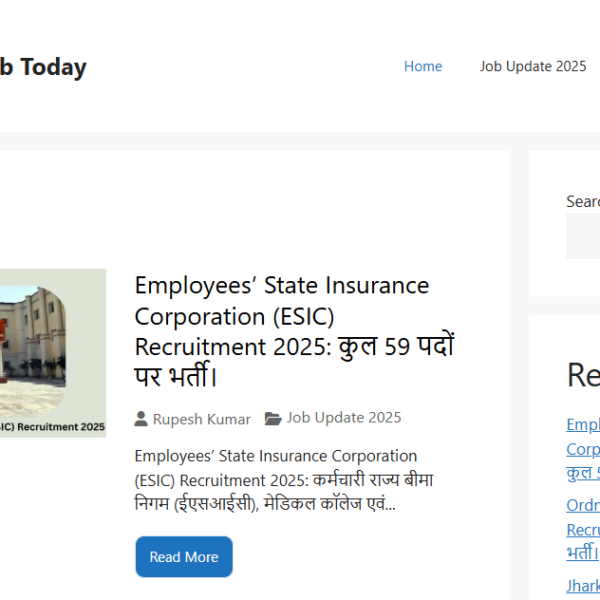Click the sidebar search input field
This screenshot has width=600, height=600.
click(x=583, y=236)
